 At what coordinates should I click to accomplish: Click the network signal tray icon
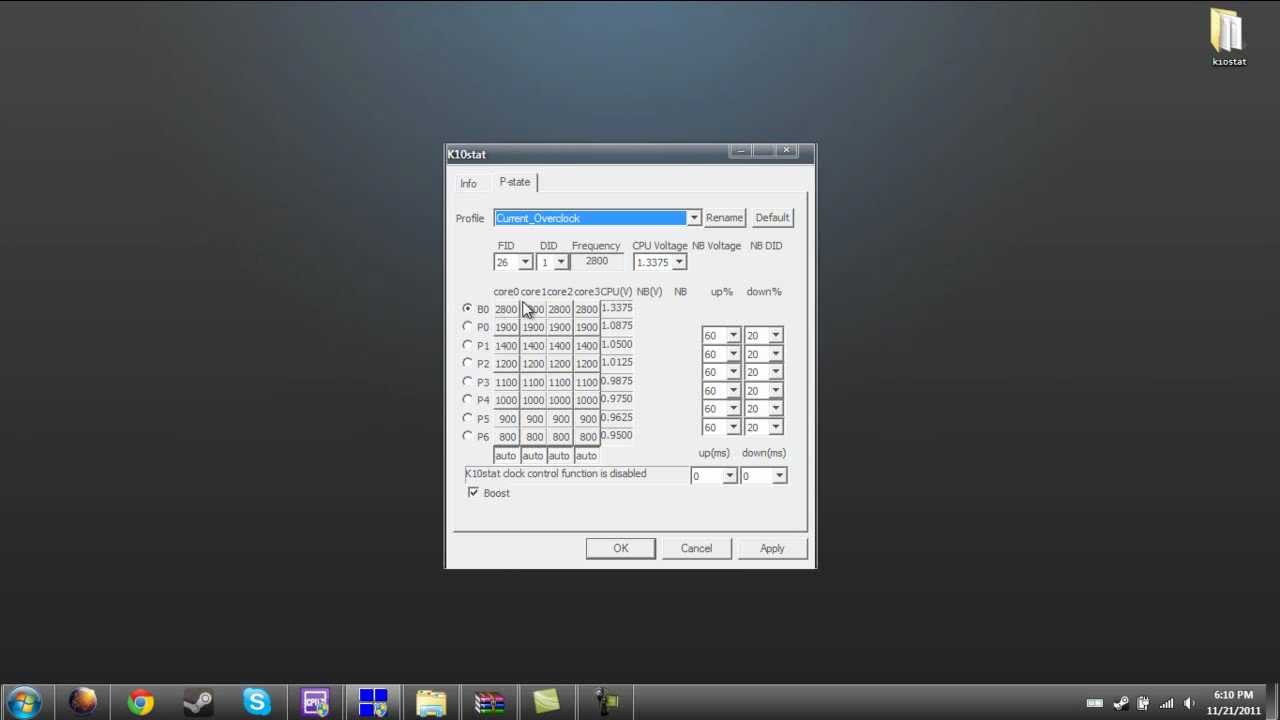pyautogui.click(x=1166, y=703)
